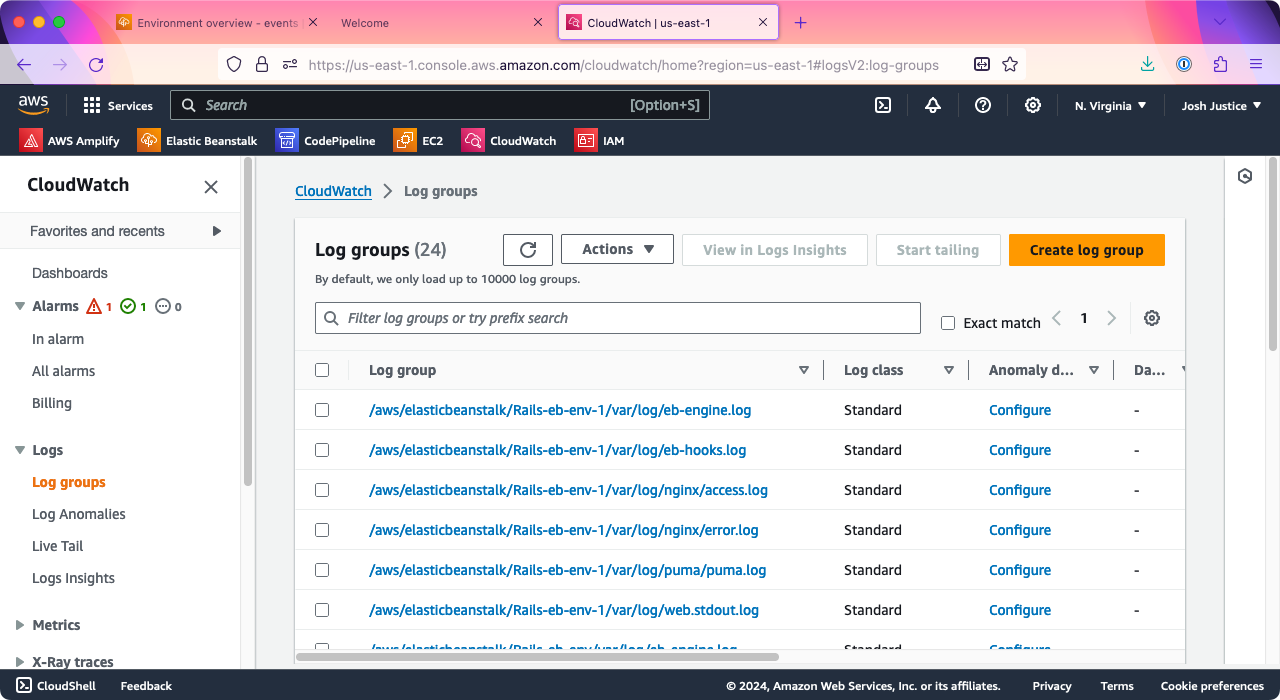Screen dimensions: 1280x700
Task: Open browser hamburger application menu
Action: [1256, 64]
